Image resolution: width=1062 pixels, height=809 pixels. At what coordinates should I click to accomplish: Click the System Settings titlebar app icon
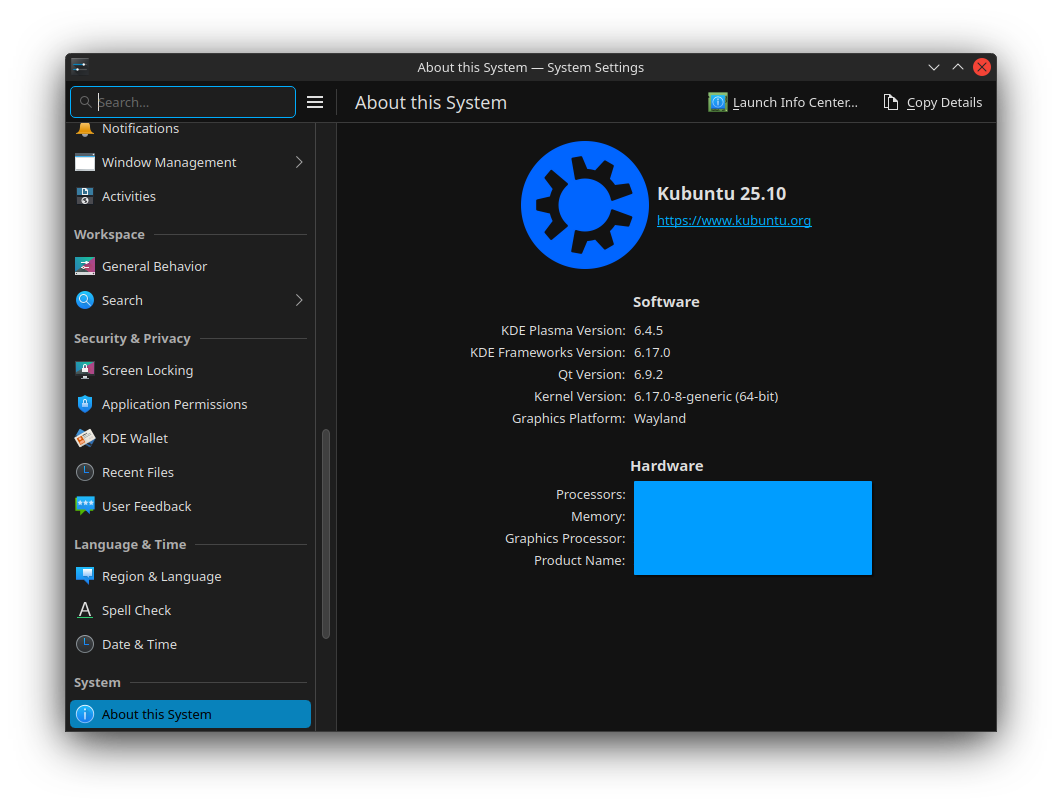(80, 66)
